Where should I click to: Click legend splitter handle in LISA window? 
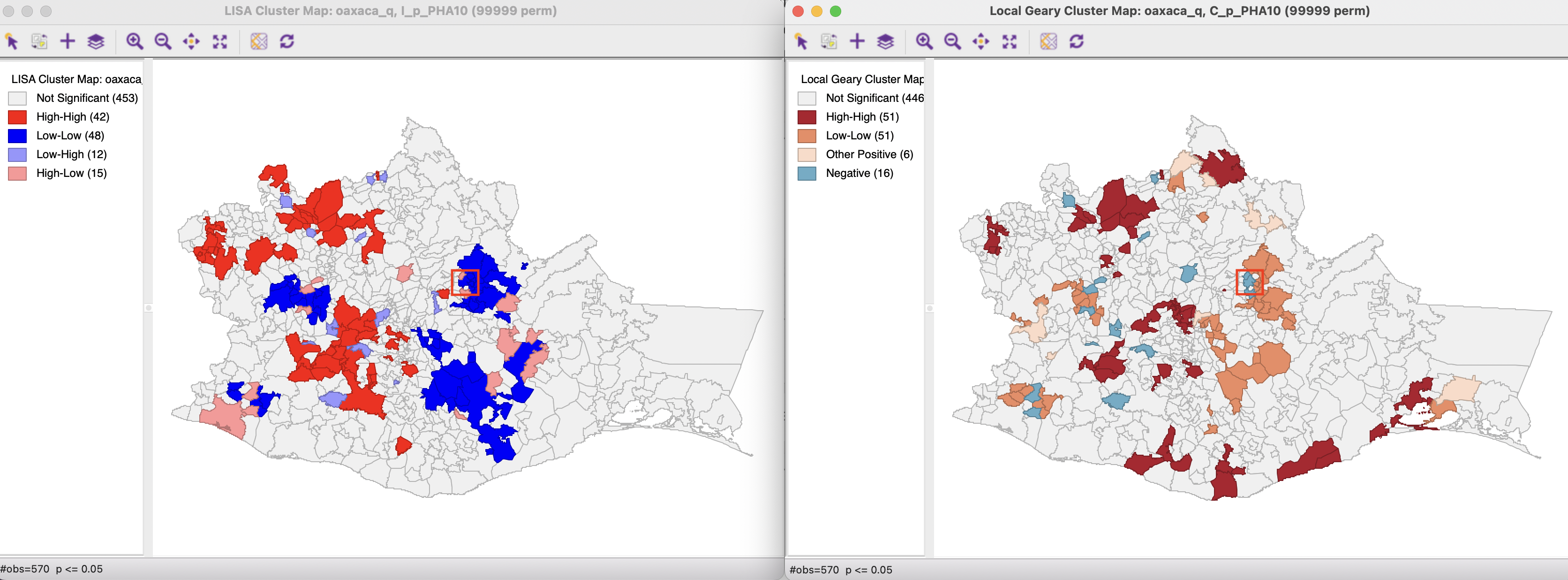[148, 308]
